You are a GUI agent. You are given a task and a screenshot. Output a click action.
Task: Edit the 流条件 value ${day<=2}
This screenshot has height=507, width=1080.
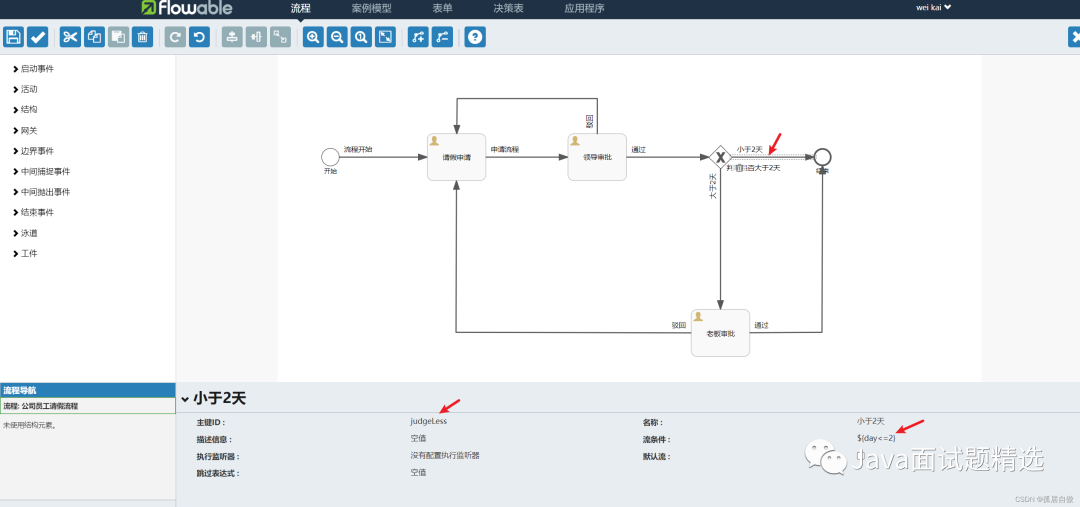(x=876, y=438)
